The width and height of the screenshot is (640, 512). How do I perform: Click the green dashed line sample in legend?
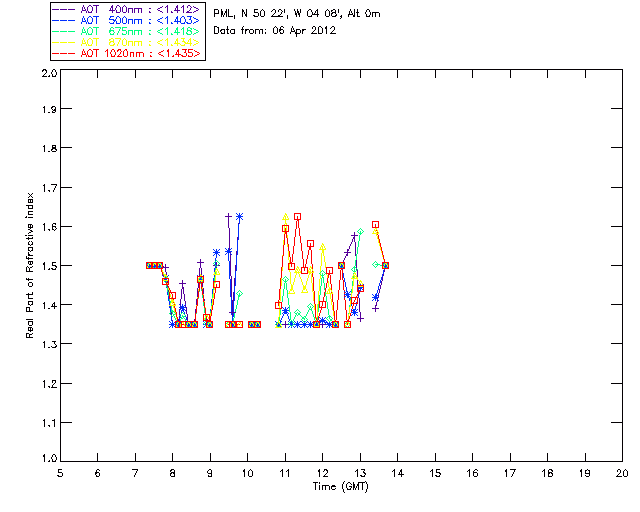(x=63, y=31)
